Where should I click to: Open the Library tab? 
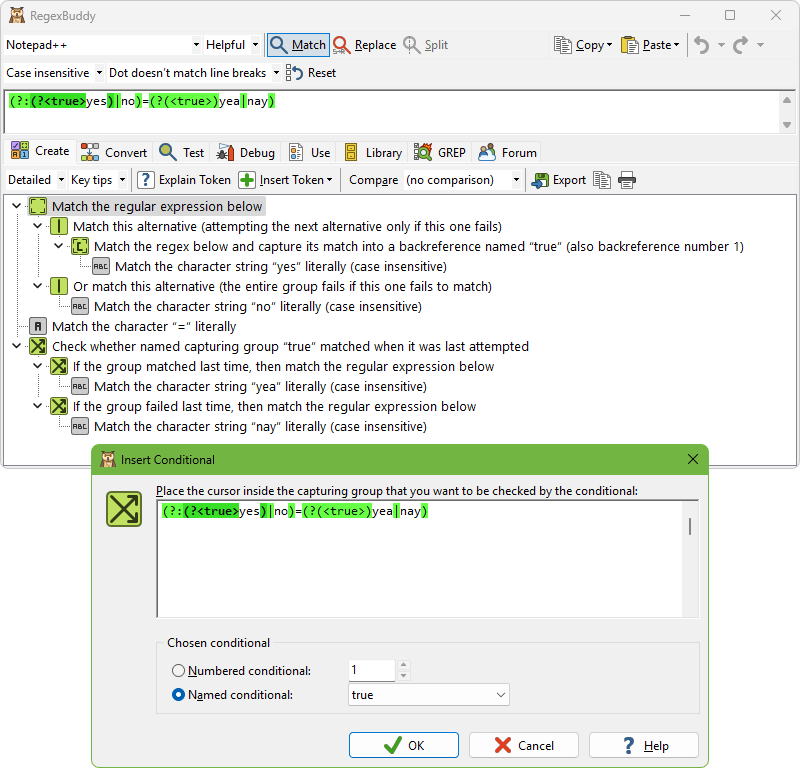click(373, 153)
